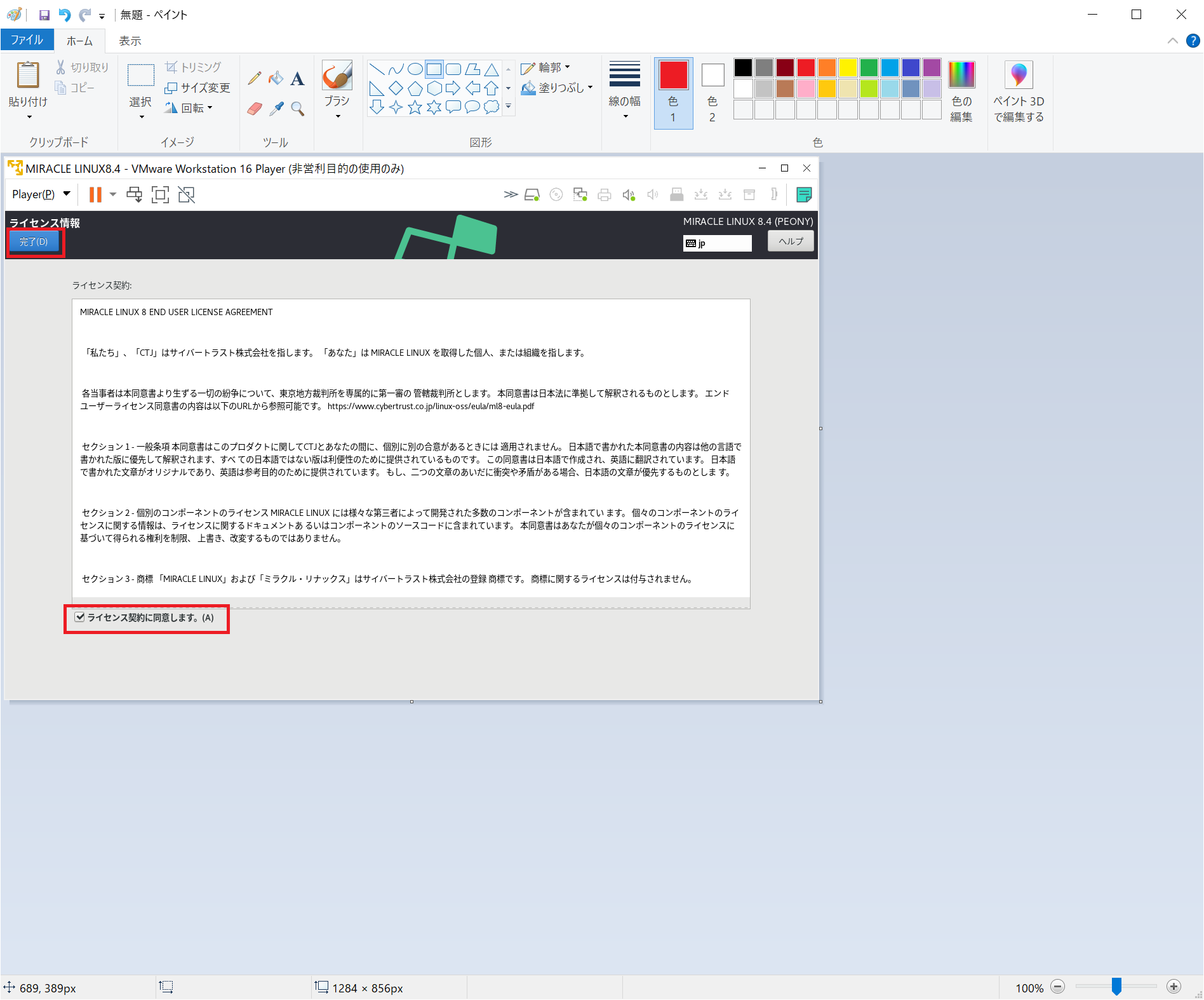The image size is (1204, 1000).
Task: Select Color 1 foreground box
Action: coord(673,93)
